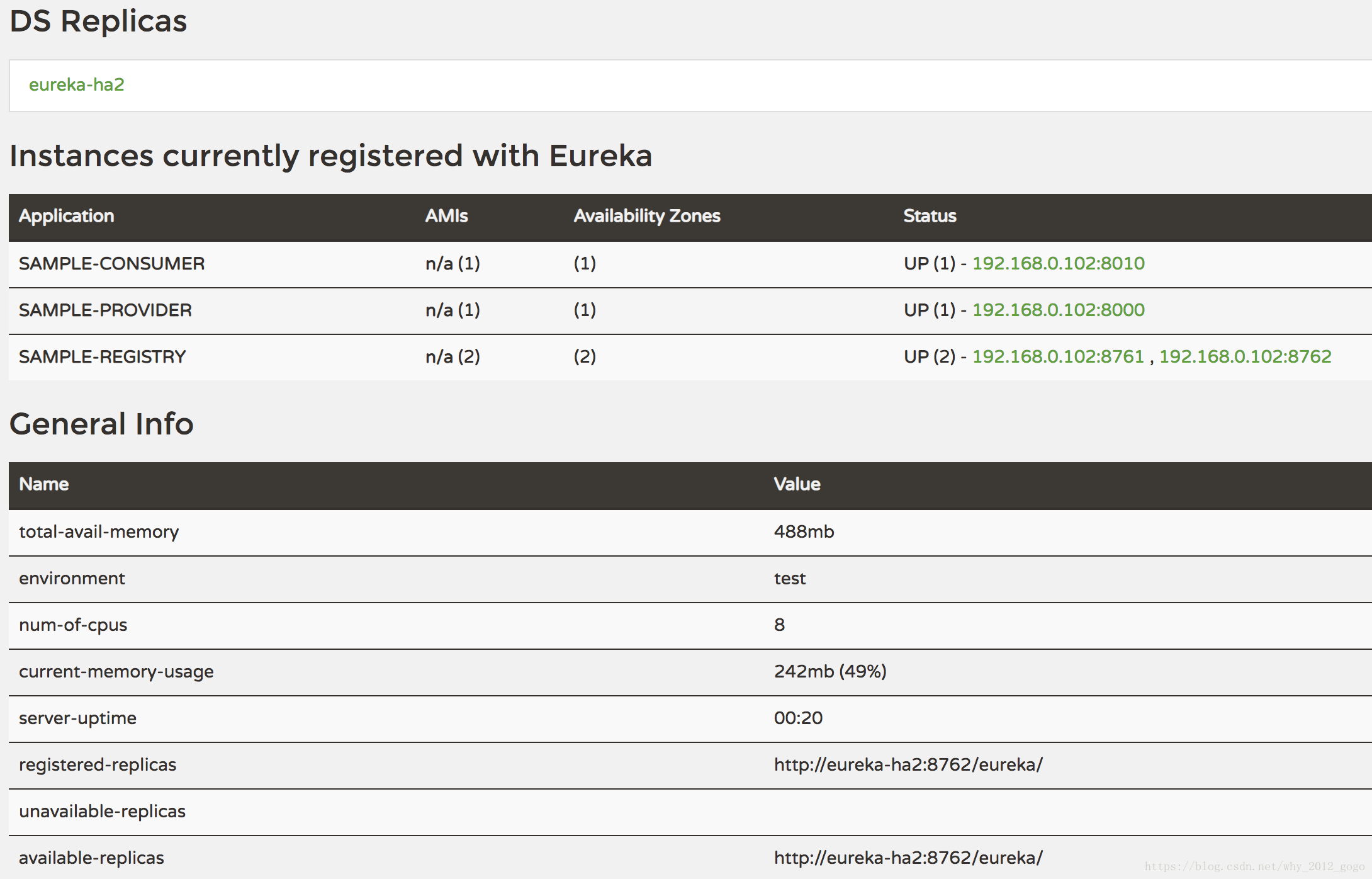
Task: Click the AMIs column header
Action: coord(446,216)
